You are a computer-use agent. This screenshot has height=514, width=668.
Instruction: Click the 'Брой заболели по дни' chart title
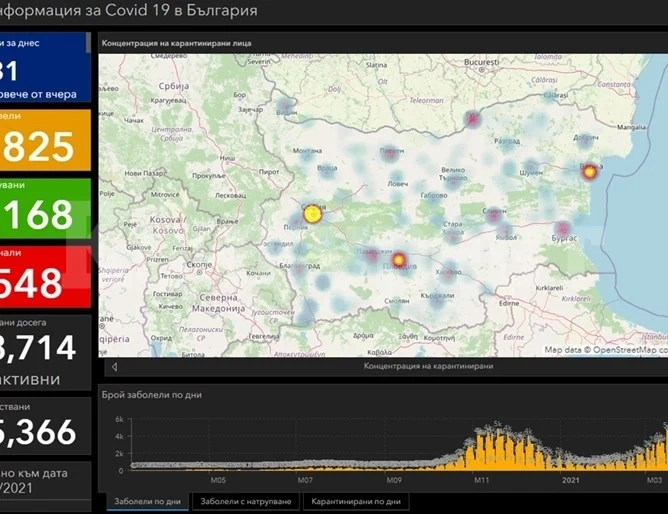click(x=151, y=395)
